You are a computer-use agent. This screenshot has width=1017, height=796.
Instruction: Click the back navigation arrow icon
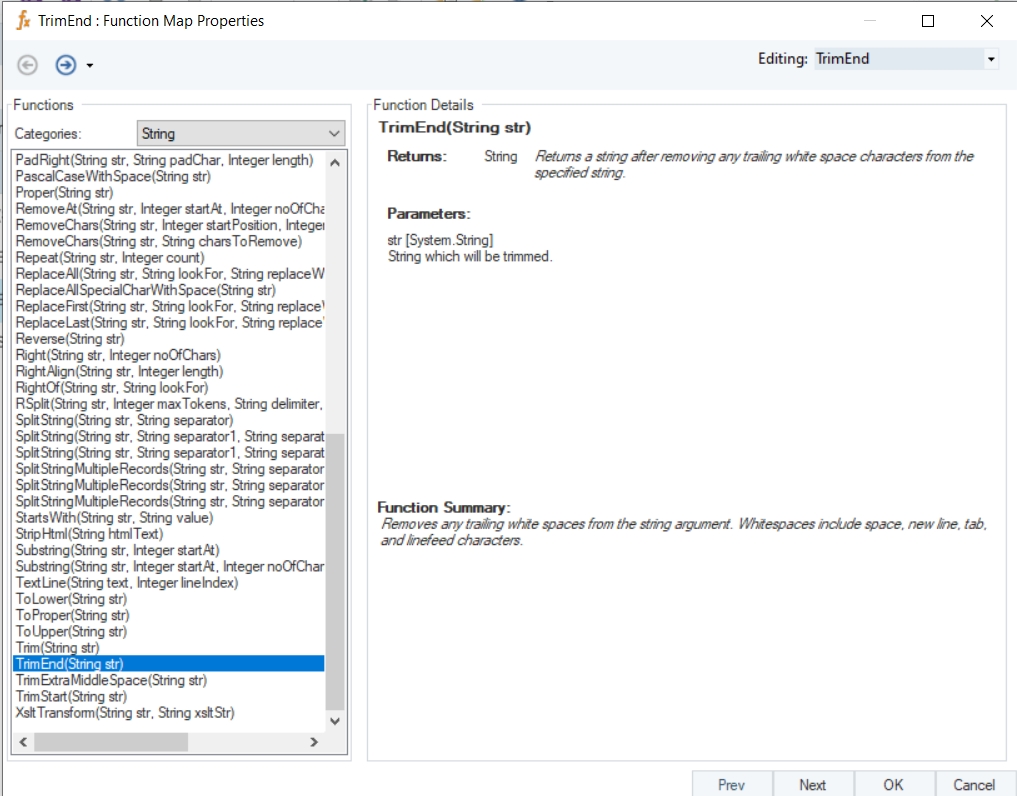click(28, 65)
